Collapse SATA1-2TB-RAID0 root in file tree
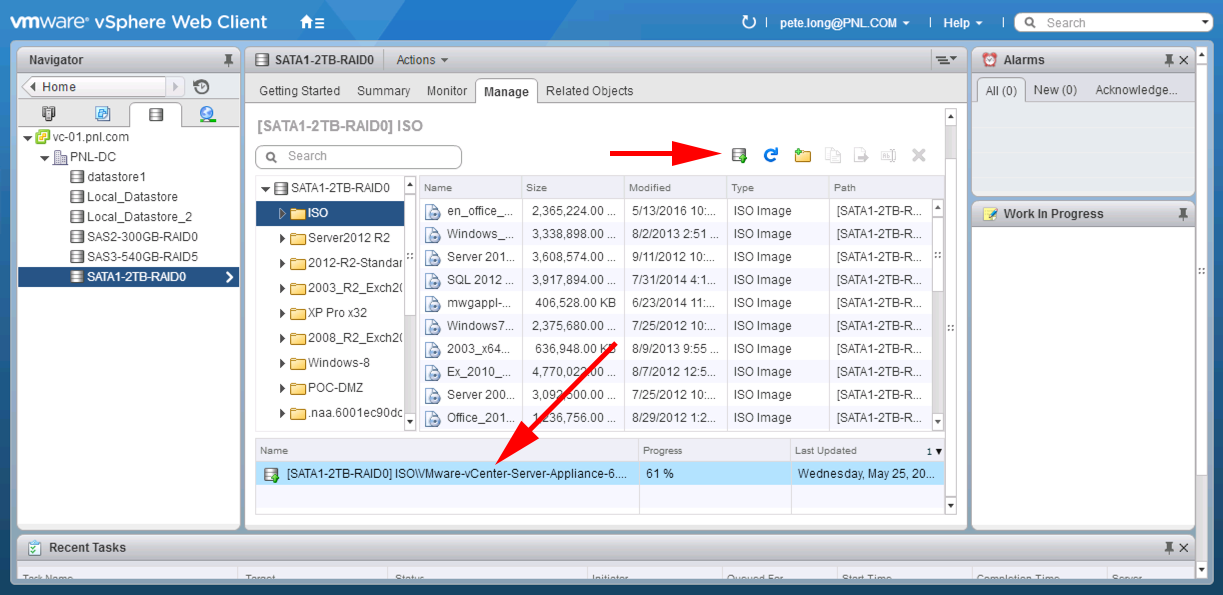This screenshot has width=1223, height=595. coord(265,188)
